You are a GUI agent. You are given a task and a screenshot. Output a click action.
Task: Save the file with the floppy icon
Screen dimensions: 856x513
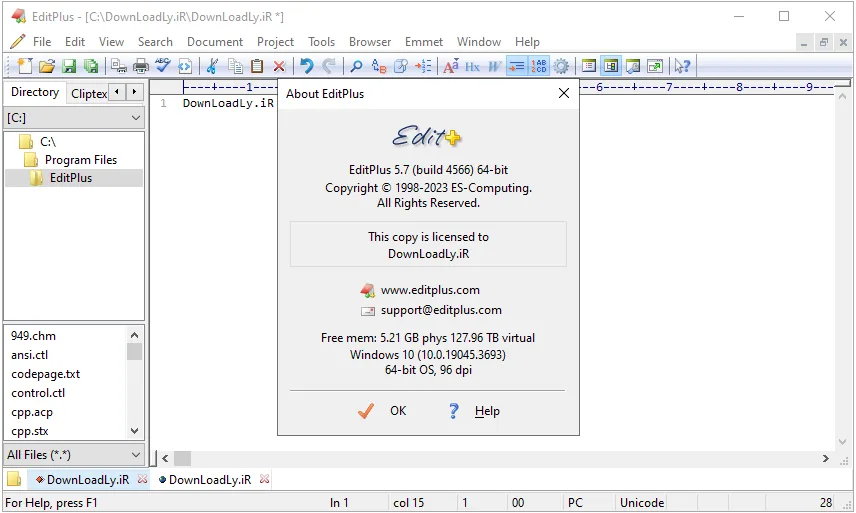pos(69,66)
